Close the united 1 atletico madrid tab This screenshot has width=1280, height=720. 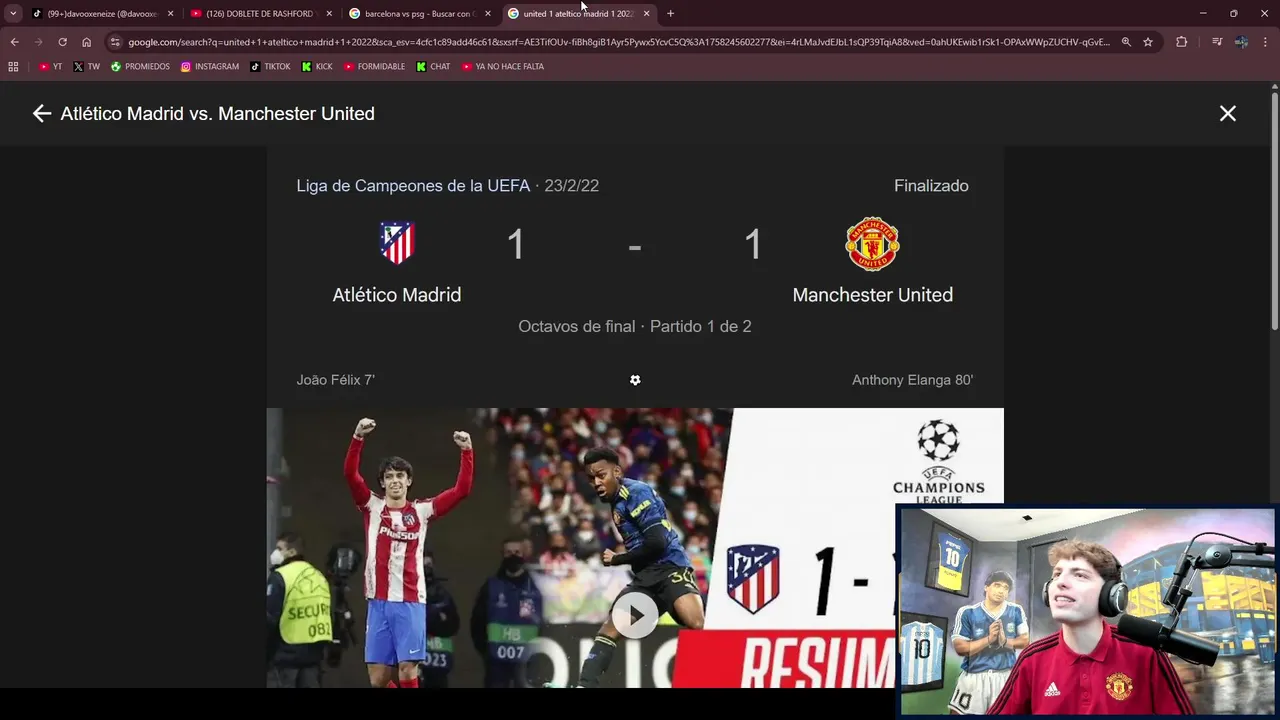pos(647,14)
